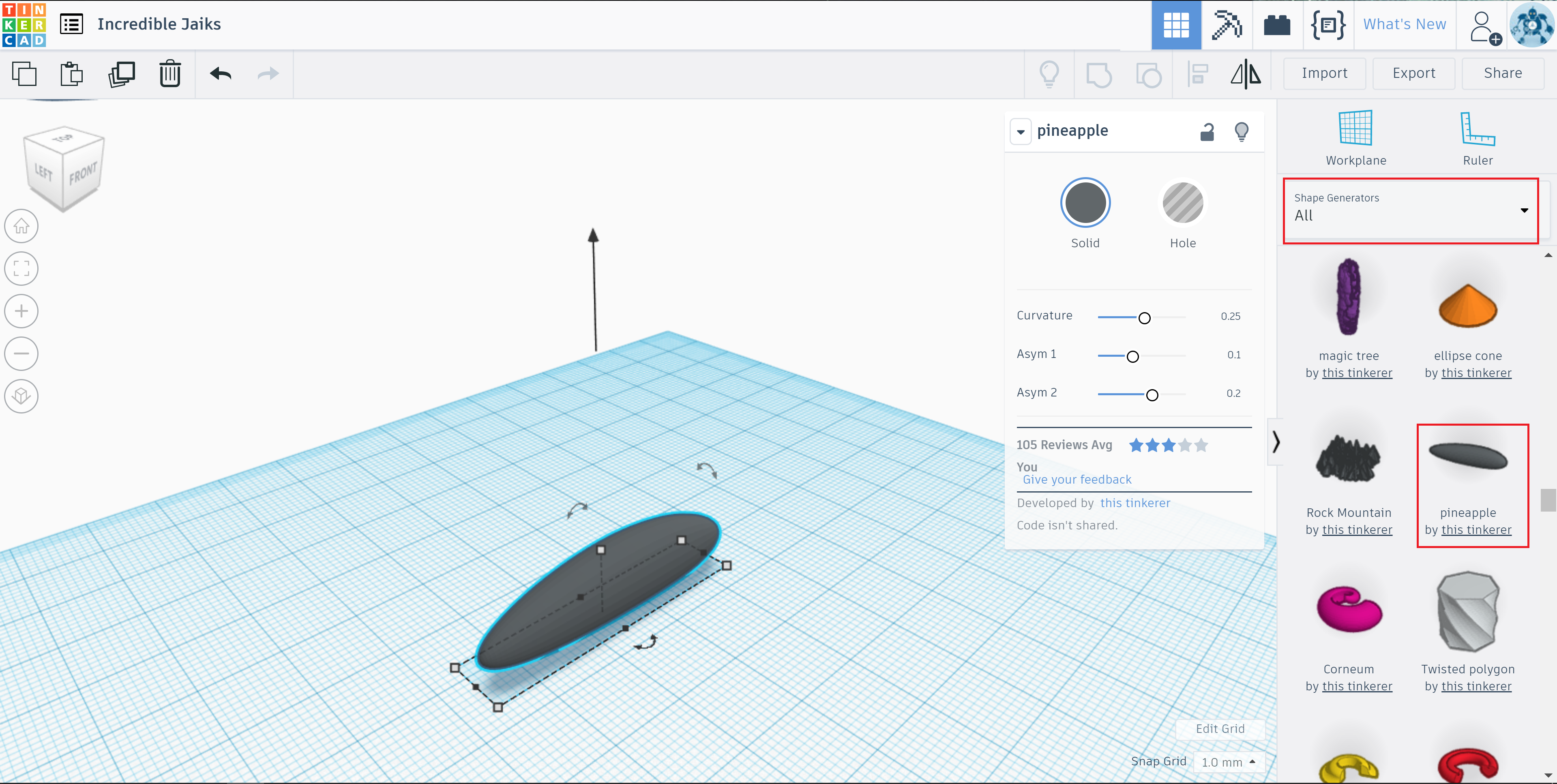The height and width of the screenshot is (784, 1557).
Task: Click Give your feedback link
Action: point(1077,479)
